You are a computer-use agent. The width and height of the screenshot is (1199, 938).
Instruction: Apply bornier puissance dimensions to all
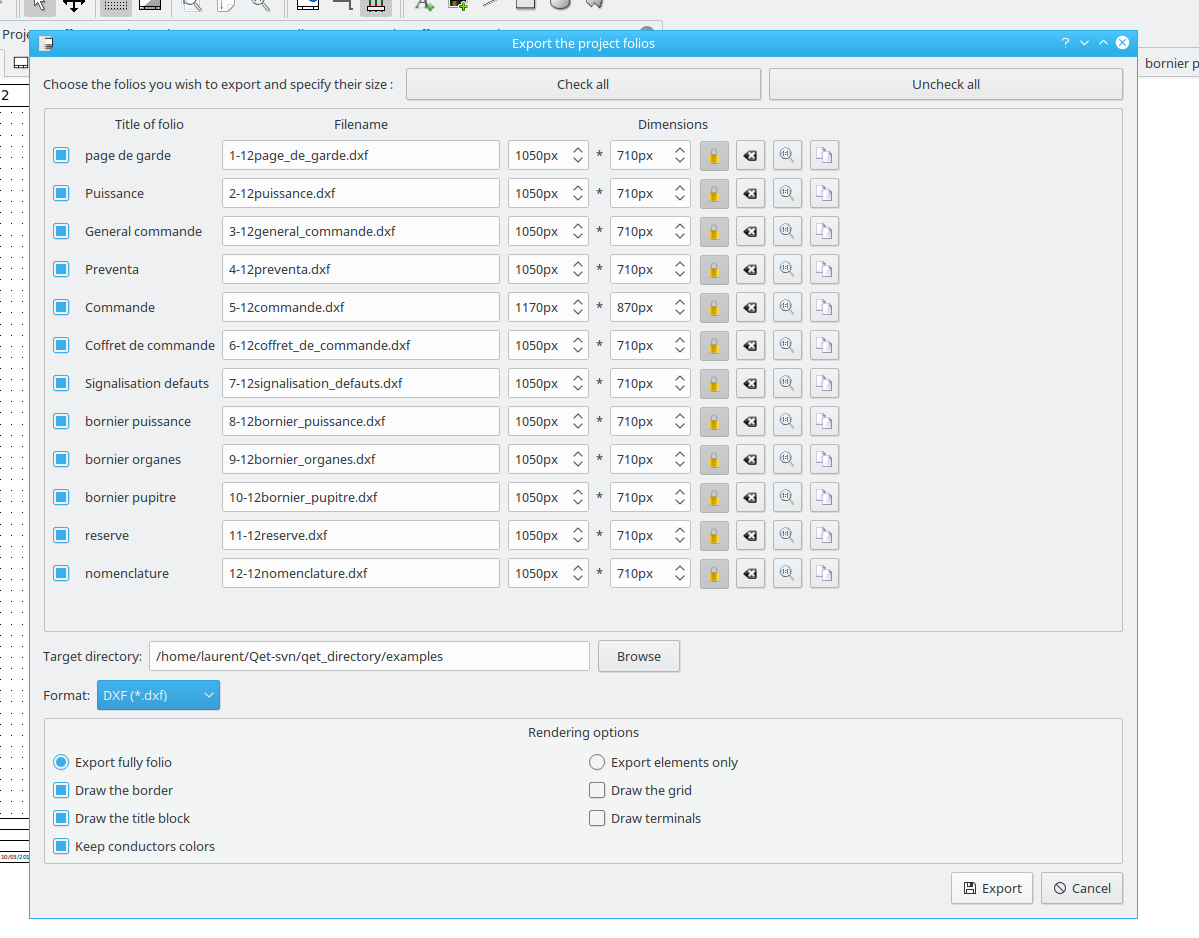[x=824, y=421]
